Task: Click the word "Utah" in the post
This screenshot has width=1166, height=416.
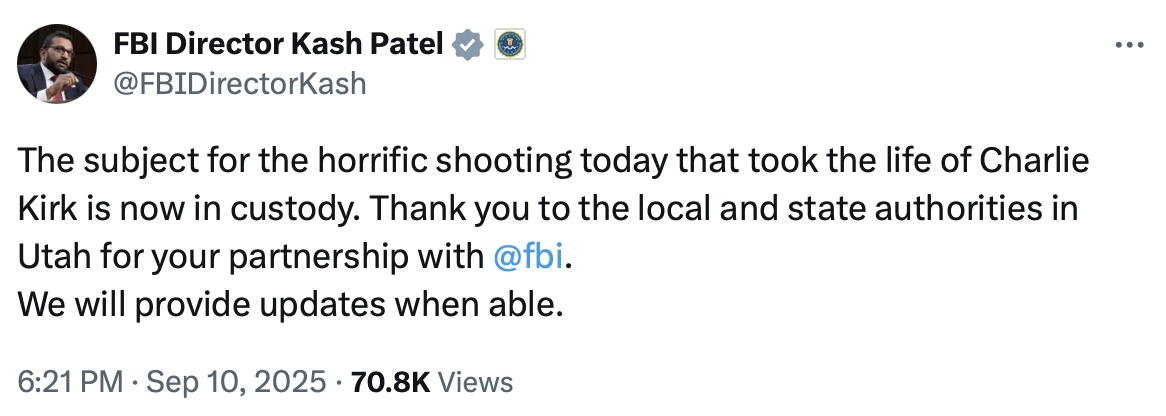Action: coord(49,256)
